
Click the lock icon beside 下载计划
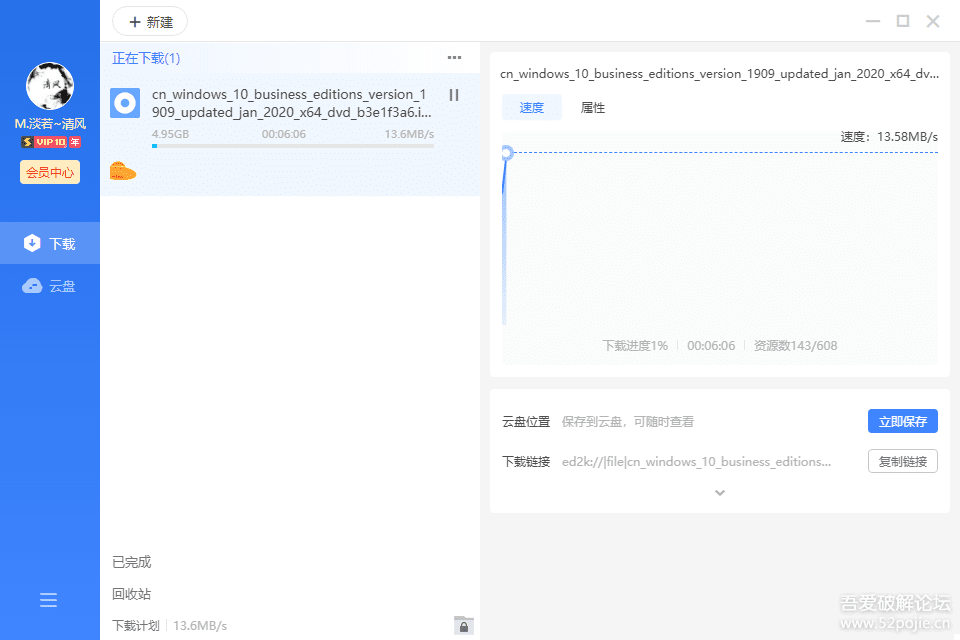coord(463,625)
